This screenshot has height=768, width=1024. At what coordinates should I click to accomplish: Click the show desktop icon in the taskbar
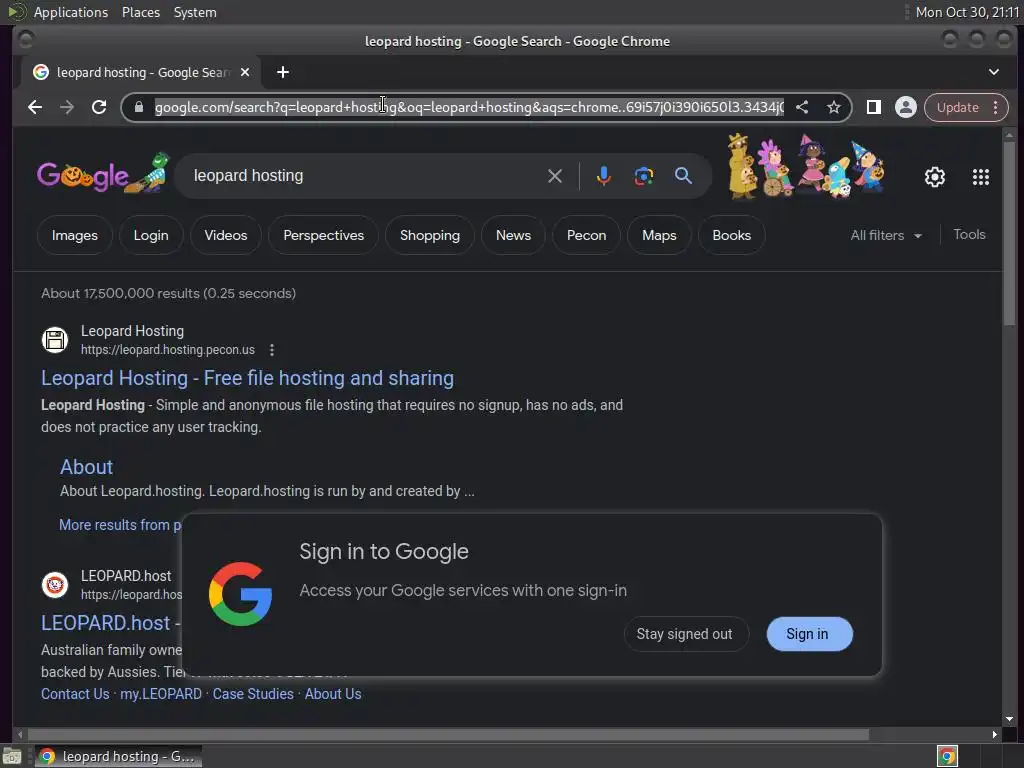coord(12,756)
